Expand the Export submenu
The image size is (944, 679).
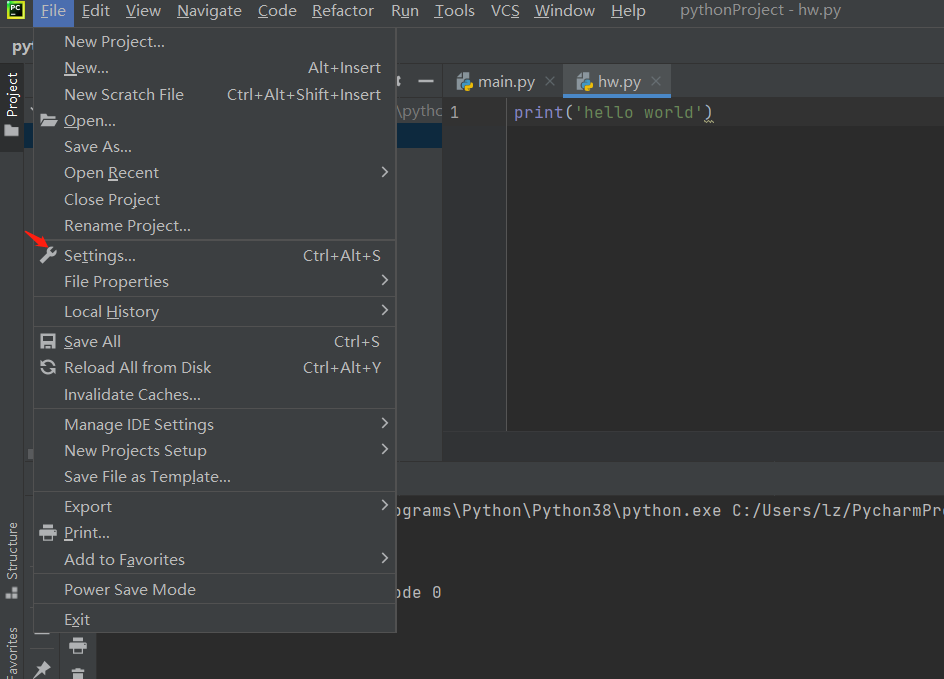(214, 506)
